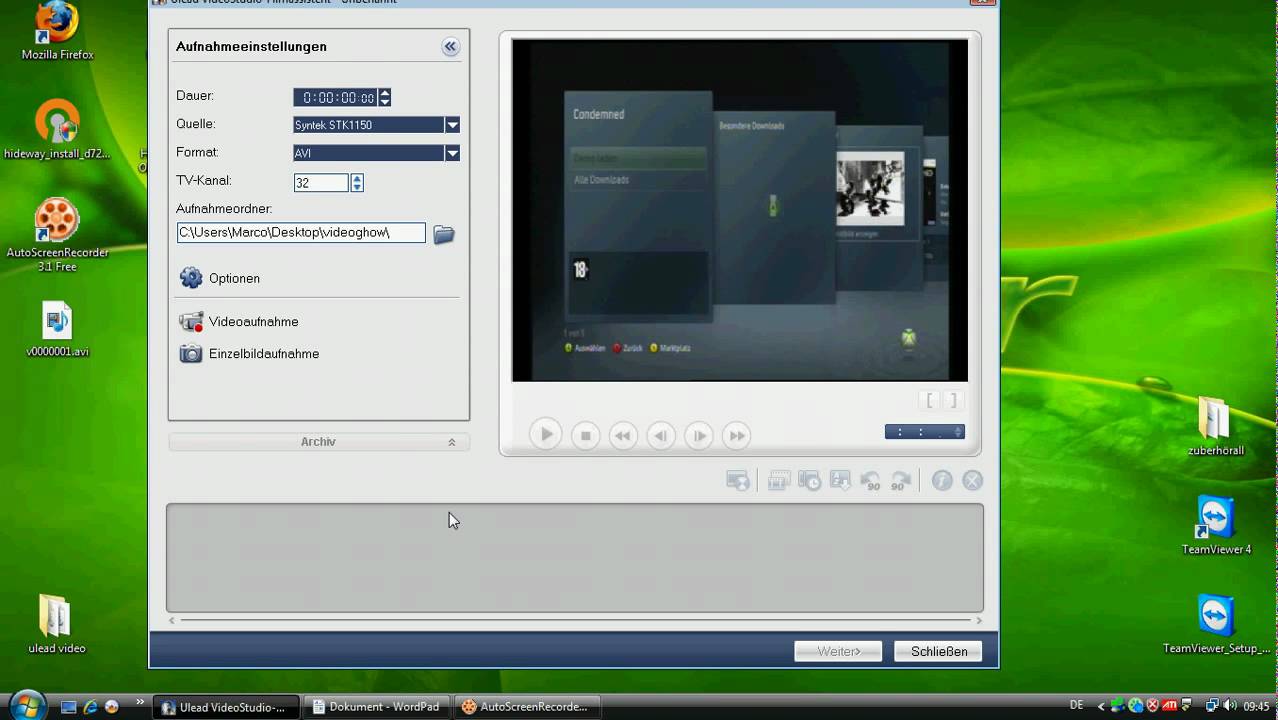Click Show Desktop quick launch icon

click(69, 707)
